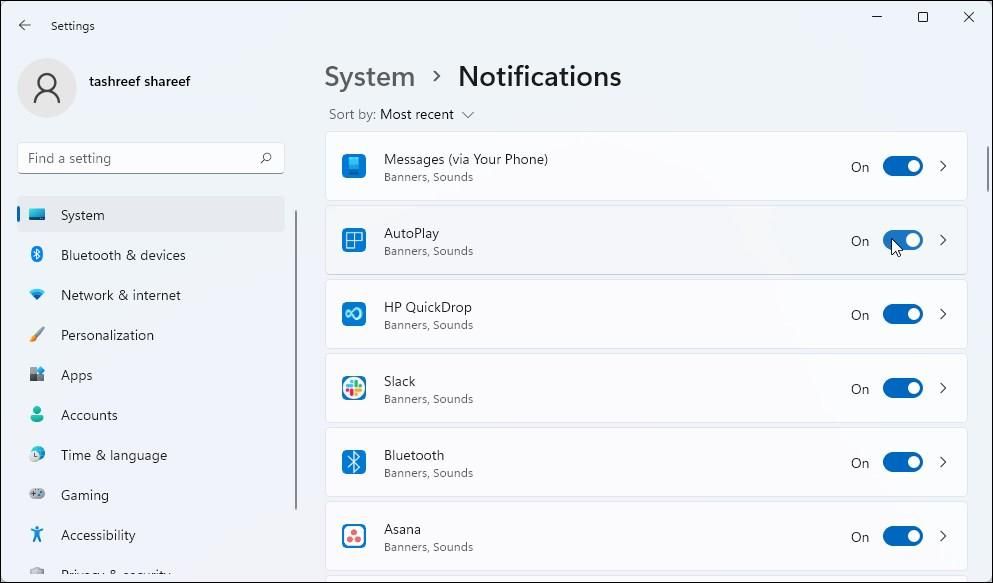The width and height of the screenshot is (993, 583).
Task: Open Bluetooth notification details chevron
Action: tap(943, 462)
